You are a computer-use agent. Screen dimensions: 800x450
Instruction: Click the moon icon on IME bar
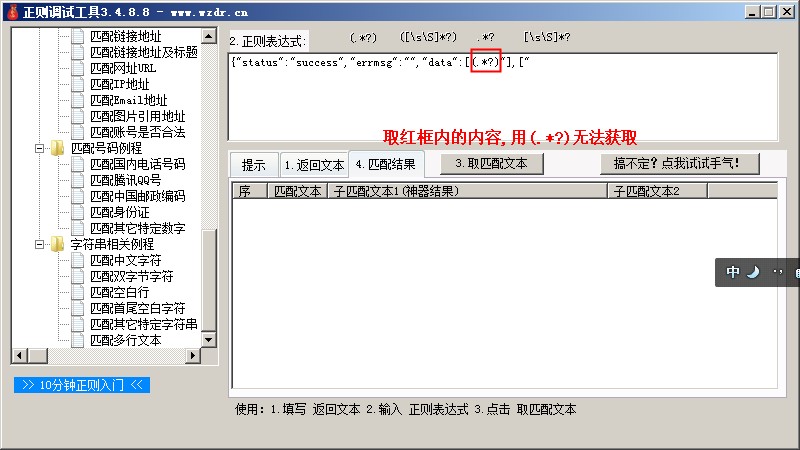click(753, 272)
